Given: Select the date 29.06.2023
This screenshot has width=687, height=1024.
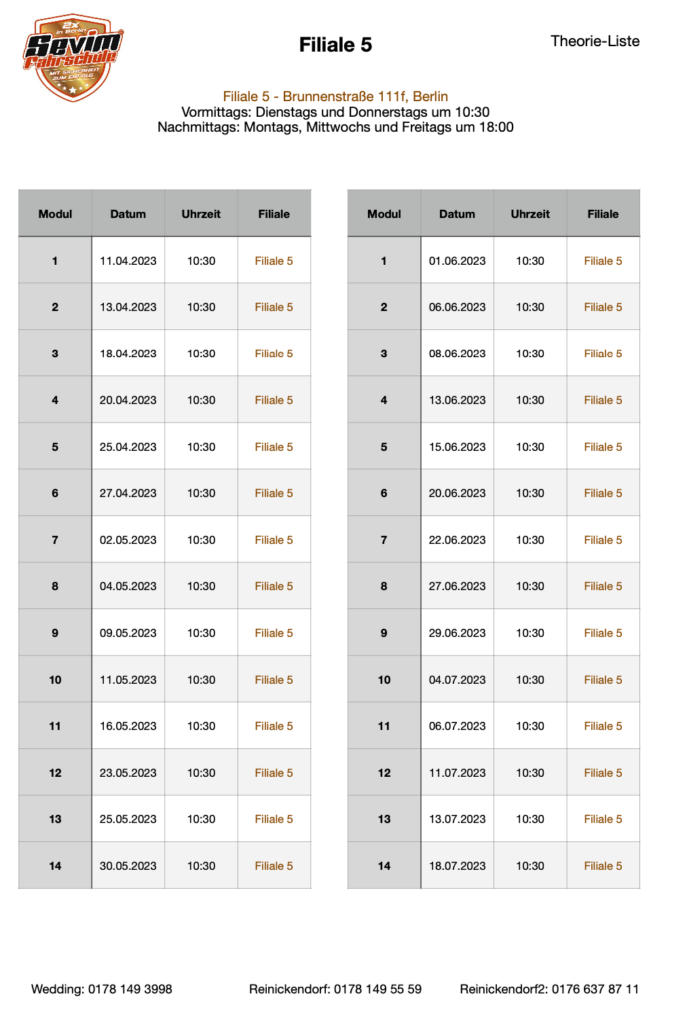Looking at the screenshot, I should tap(457, 633).
